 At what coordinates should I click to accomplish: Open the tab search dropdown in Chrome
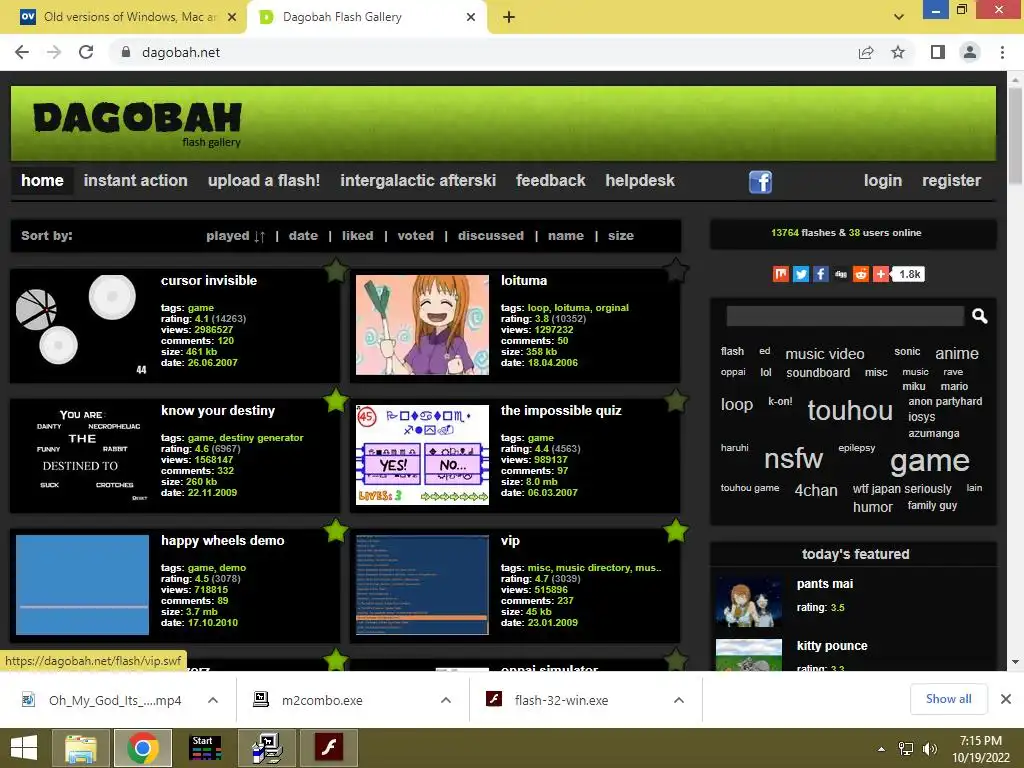899,17
